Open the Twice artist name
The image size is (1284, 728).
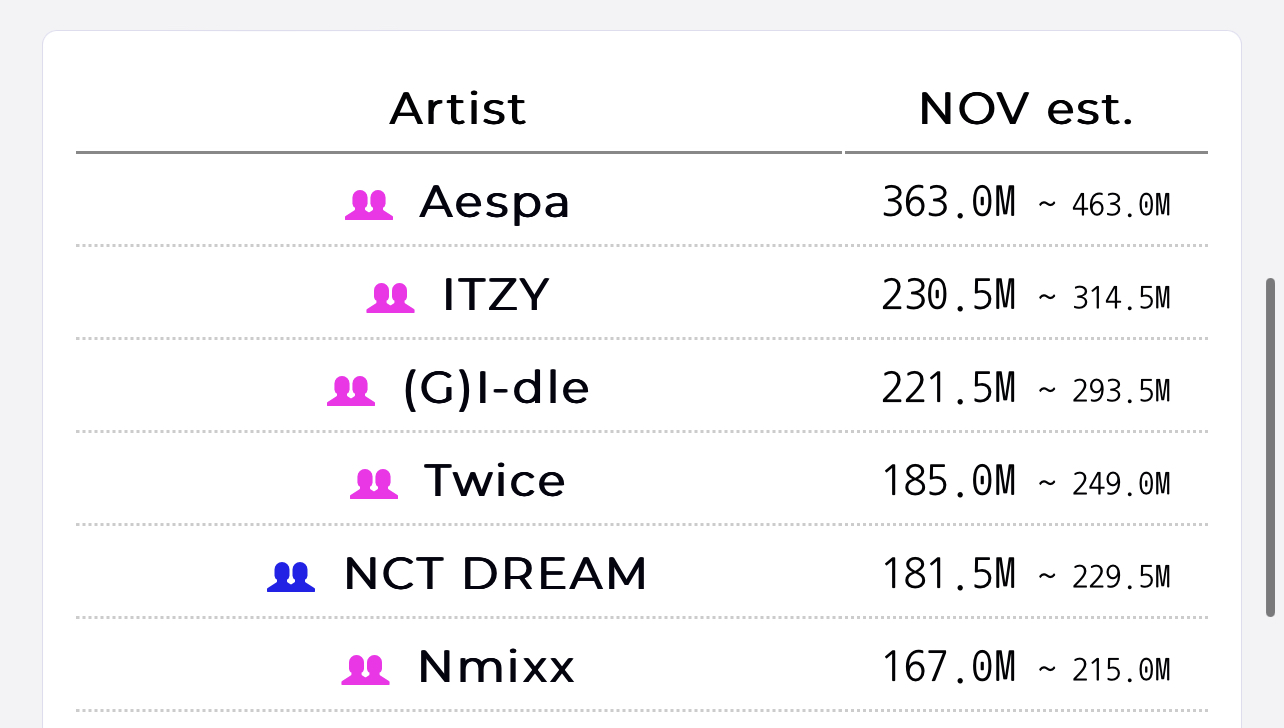[x=495, y=481]
